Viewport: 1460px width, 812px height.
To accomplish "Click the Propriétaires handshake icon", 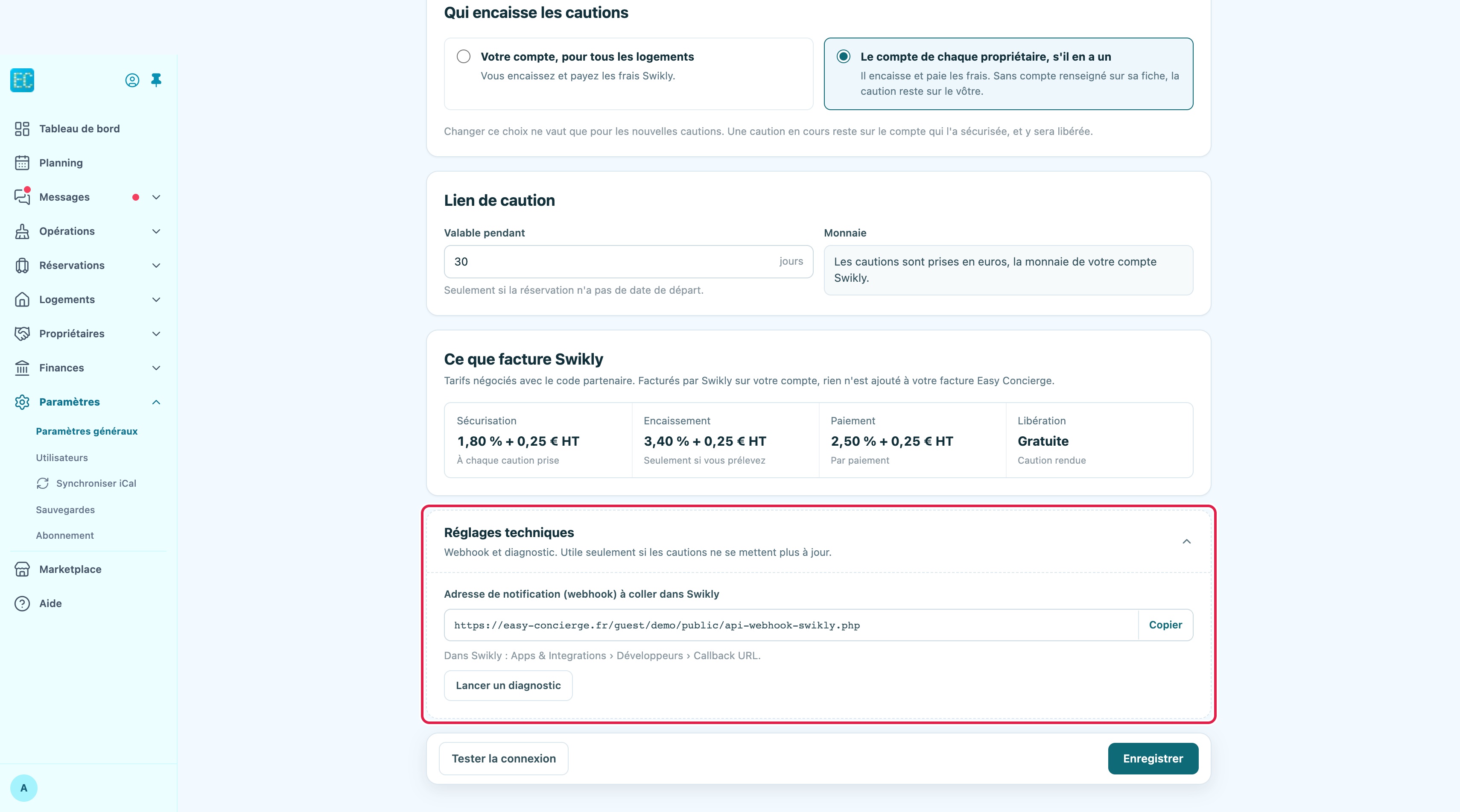I will (22, 334).
